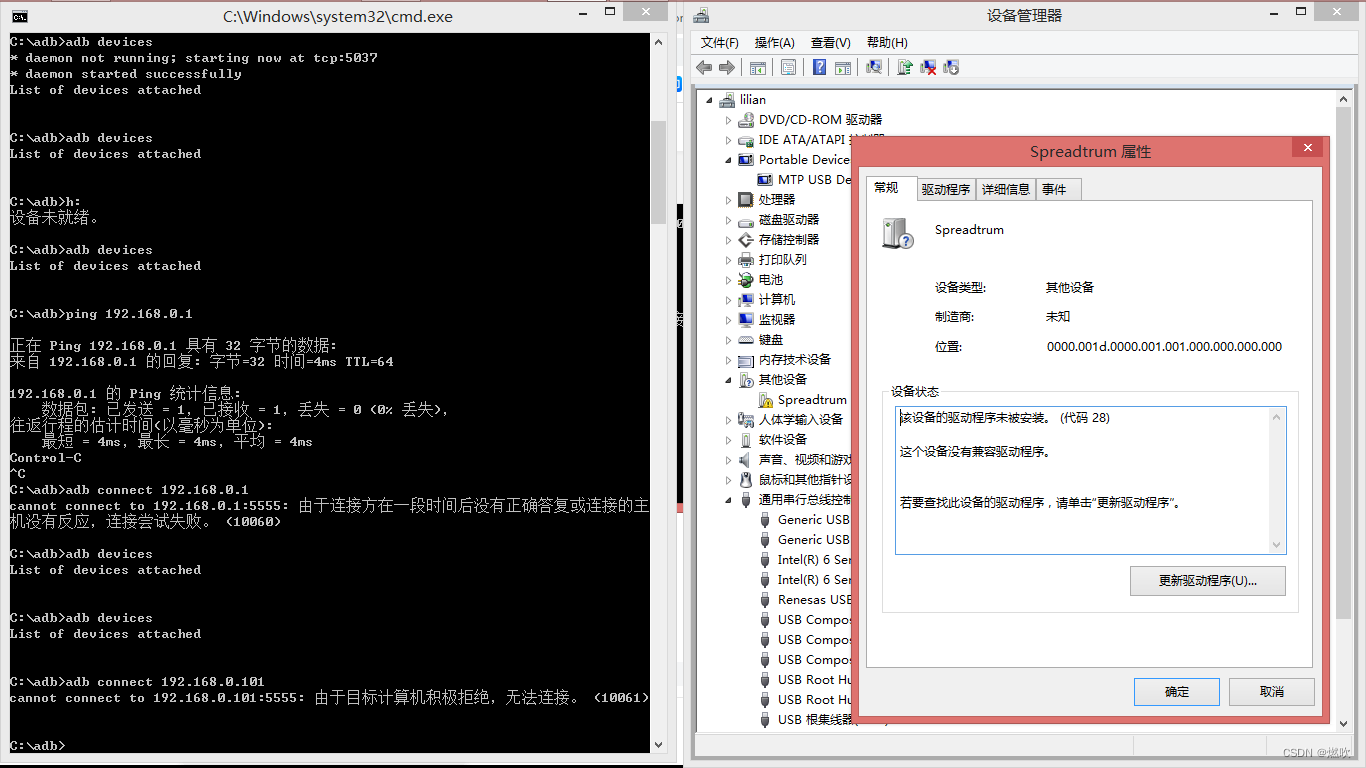This screenshot has height=768, width=1366.
Task: Click the print queue (打印队列) printer icon
Action: pyautogui.click(x=746, y=260)
